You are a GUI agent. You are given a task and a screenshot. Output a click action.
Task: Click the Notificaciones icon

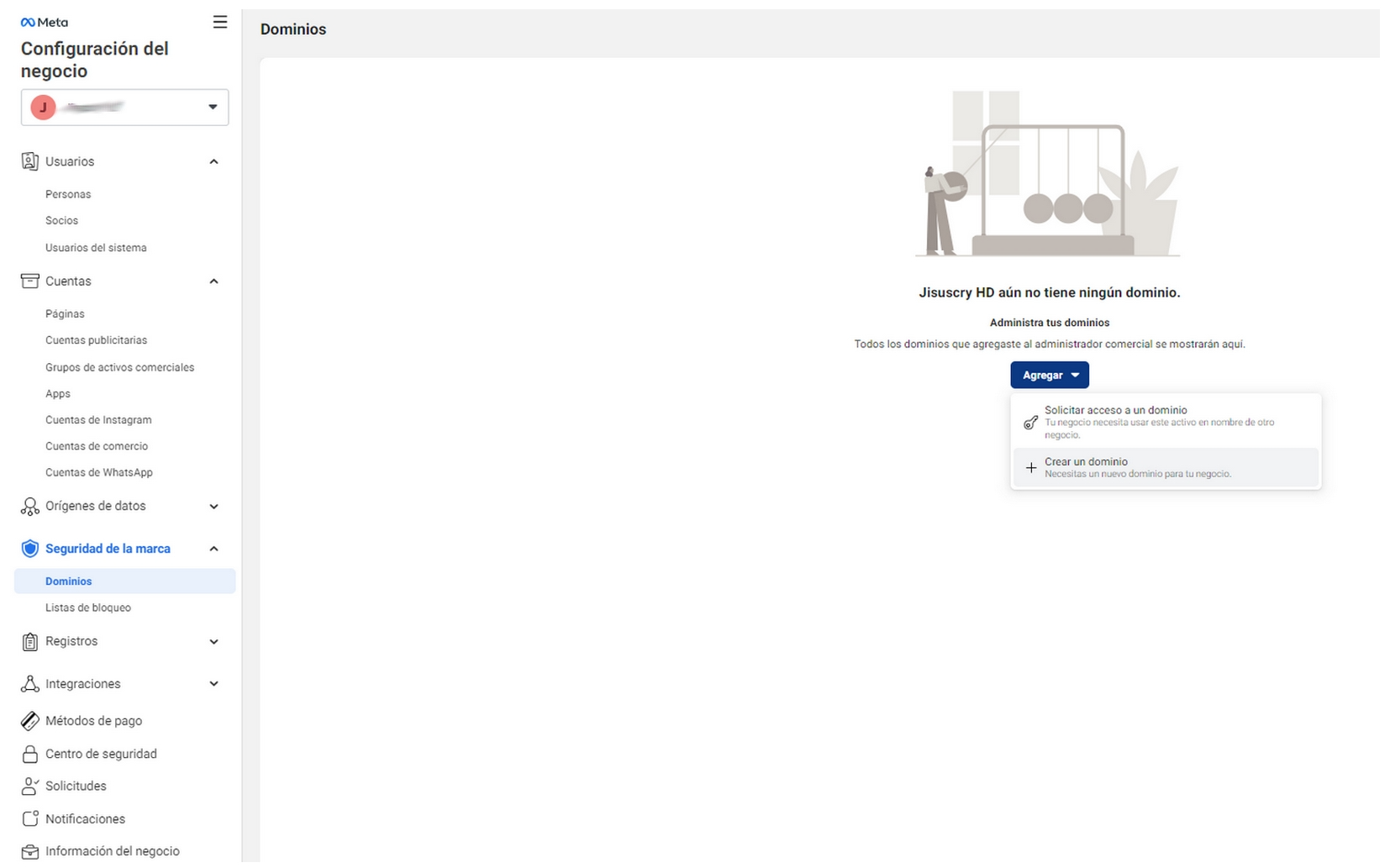(30, 818)
